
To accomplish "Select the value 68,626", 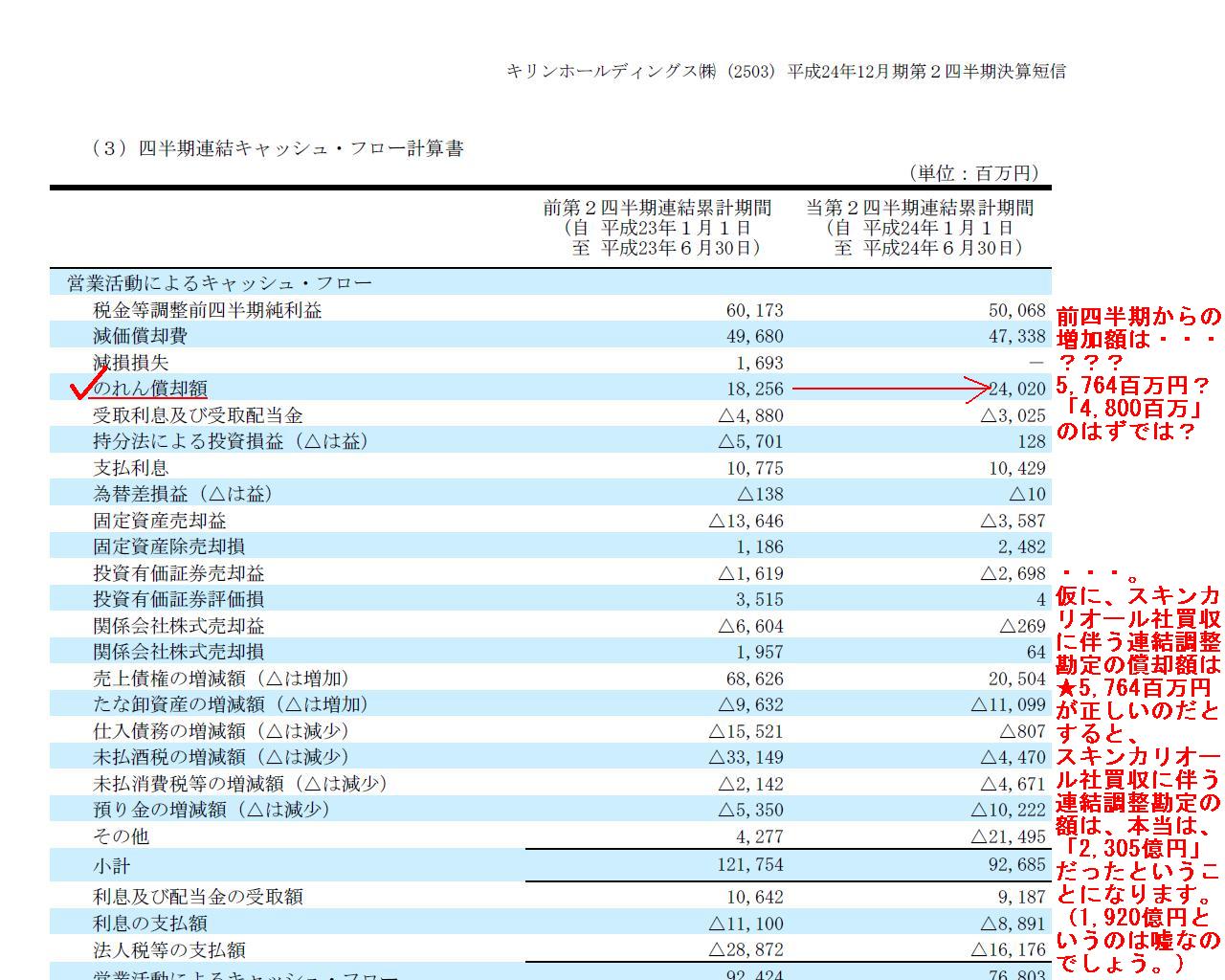I will click(755, 679).
